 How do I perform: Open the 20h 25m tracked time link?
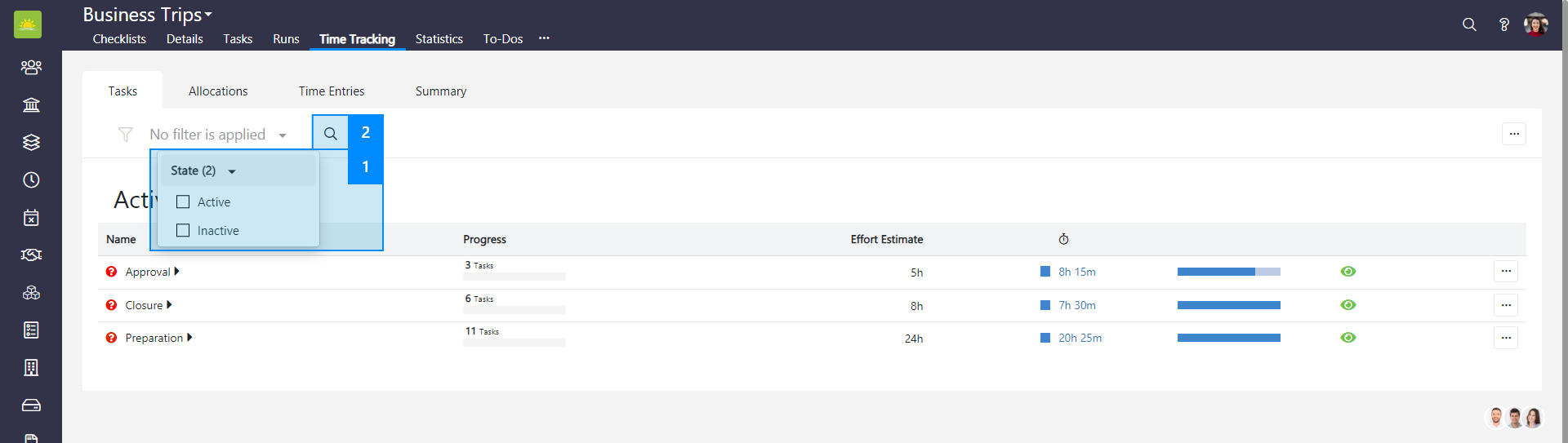tap(1080, 338)
